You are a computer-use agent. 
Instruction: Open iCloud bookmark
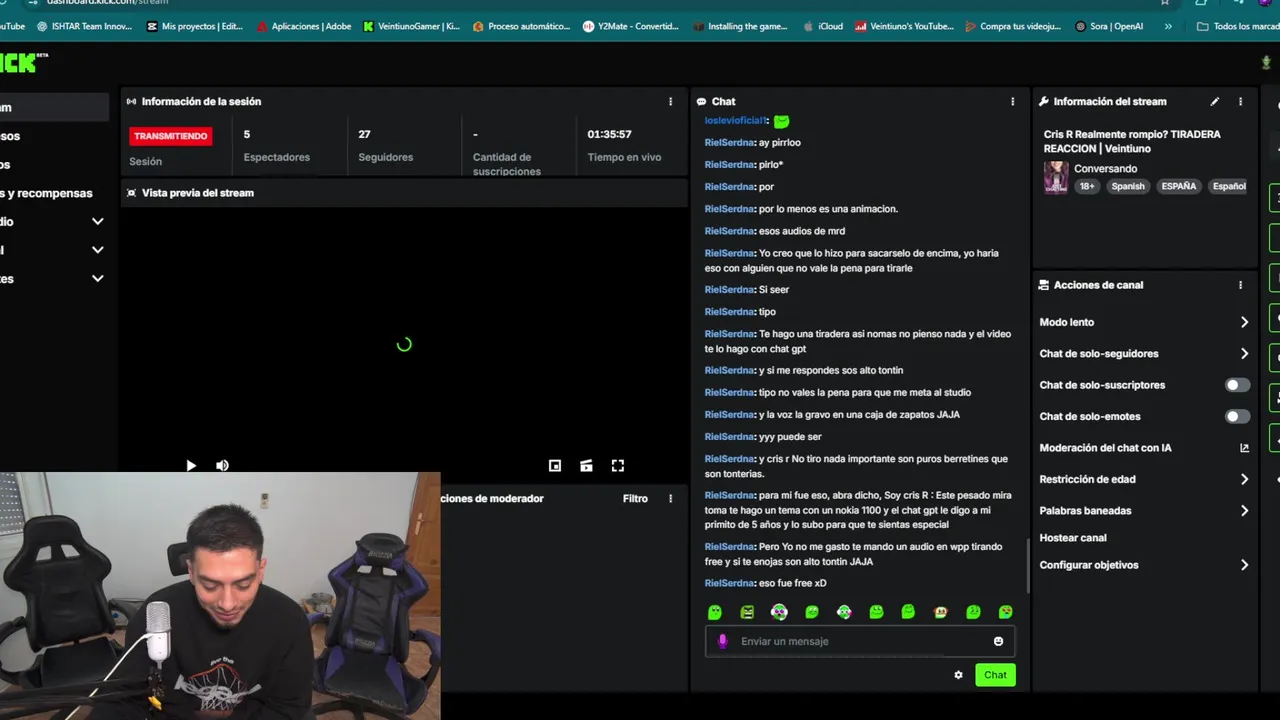[x=823, y=26]
